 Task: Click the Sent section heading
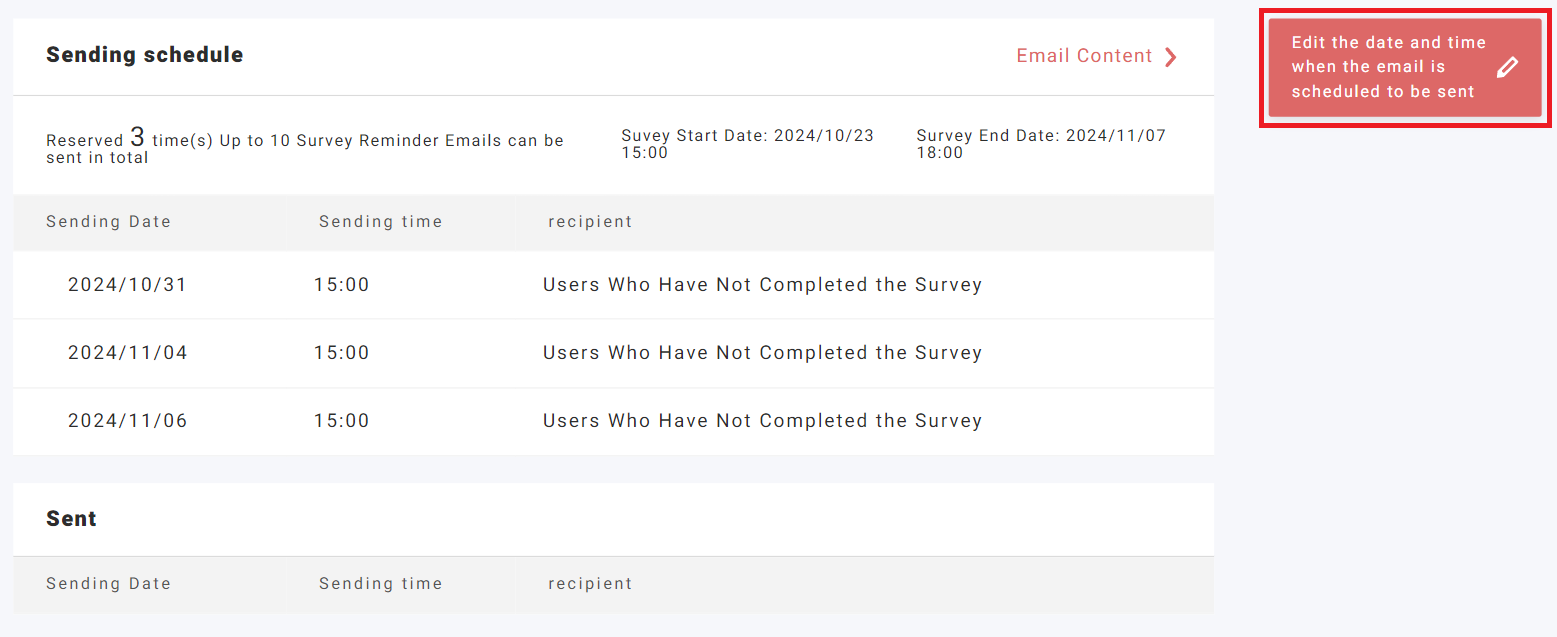click(71, 519)
